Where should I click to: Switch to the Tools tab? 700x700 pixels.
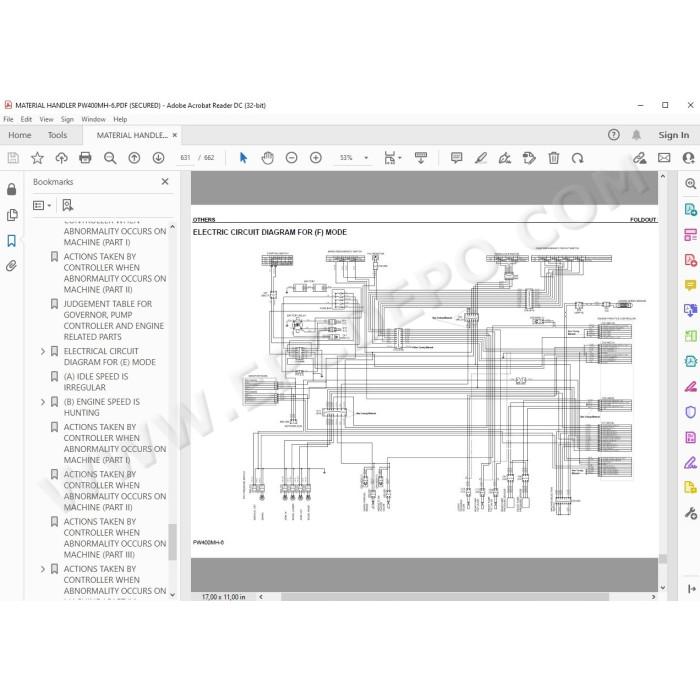tap(57, 135)
